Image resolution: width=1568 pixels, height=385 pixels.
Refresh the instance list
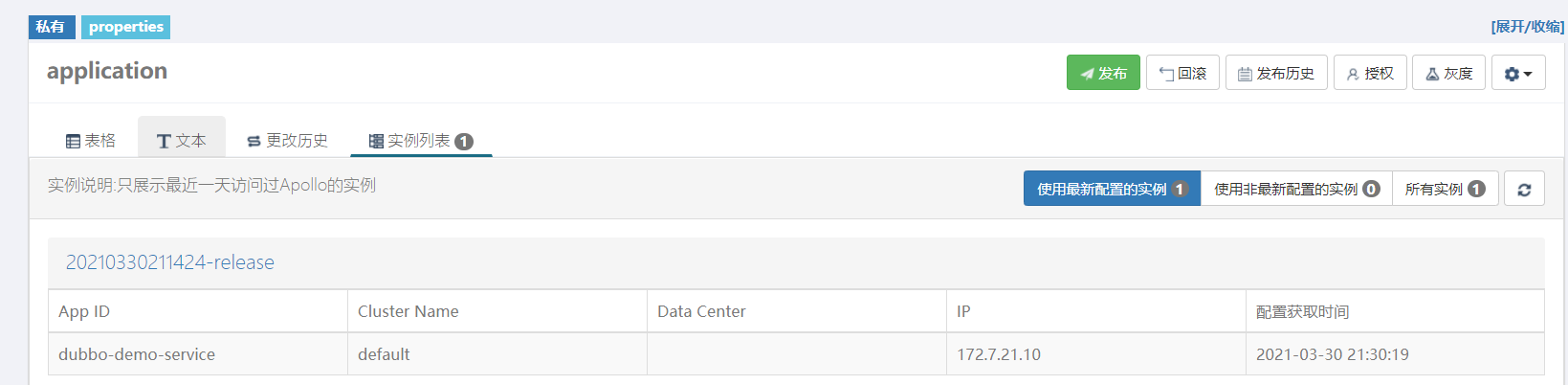(x=1524, y=189)
